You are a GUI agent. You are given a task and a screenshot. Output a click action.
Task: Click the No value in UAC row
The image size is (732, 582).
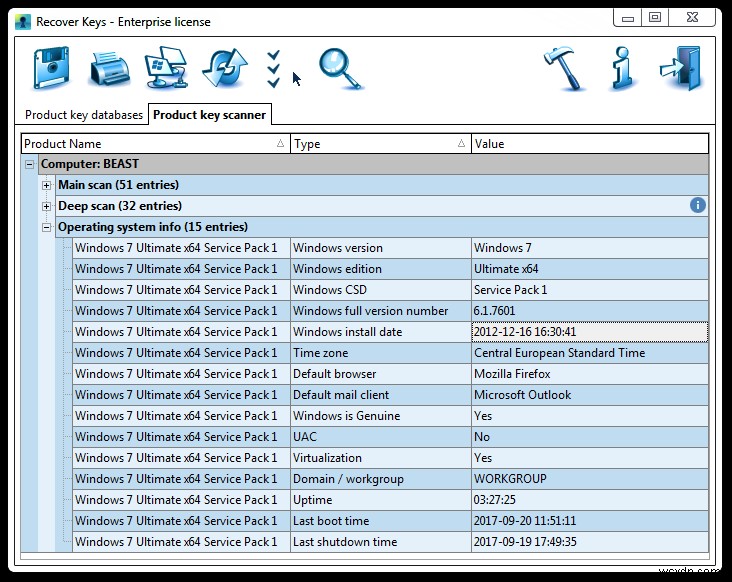(590, 437)
